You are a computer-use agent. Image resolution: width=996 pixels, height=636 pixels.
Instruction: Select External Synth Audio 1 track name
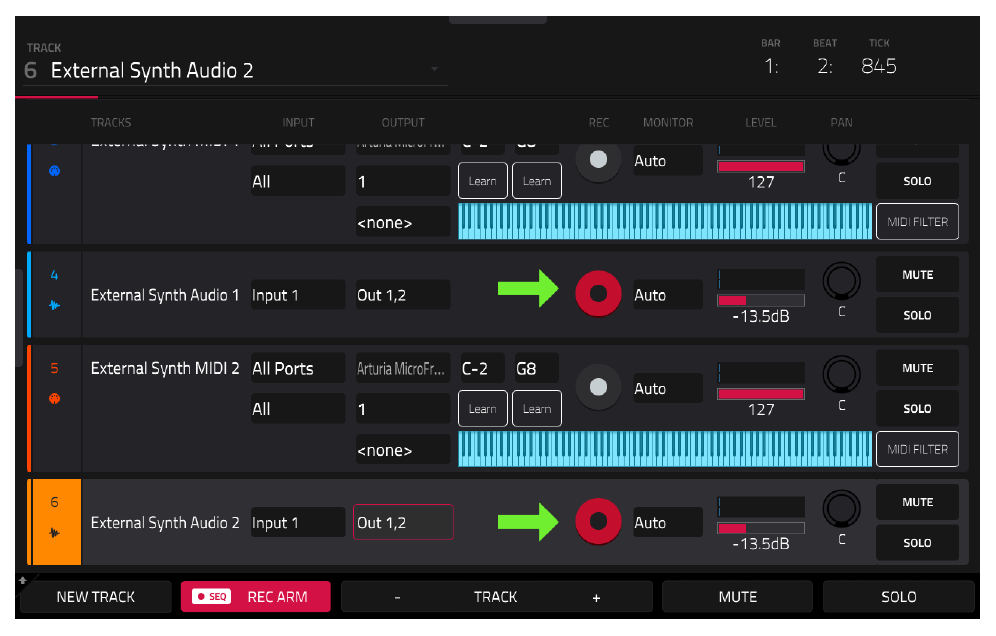[x=165, y=295]
